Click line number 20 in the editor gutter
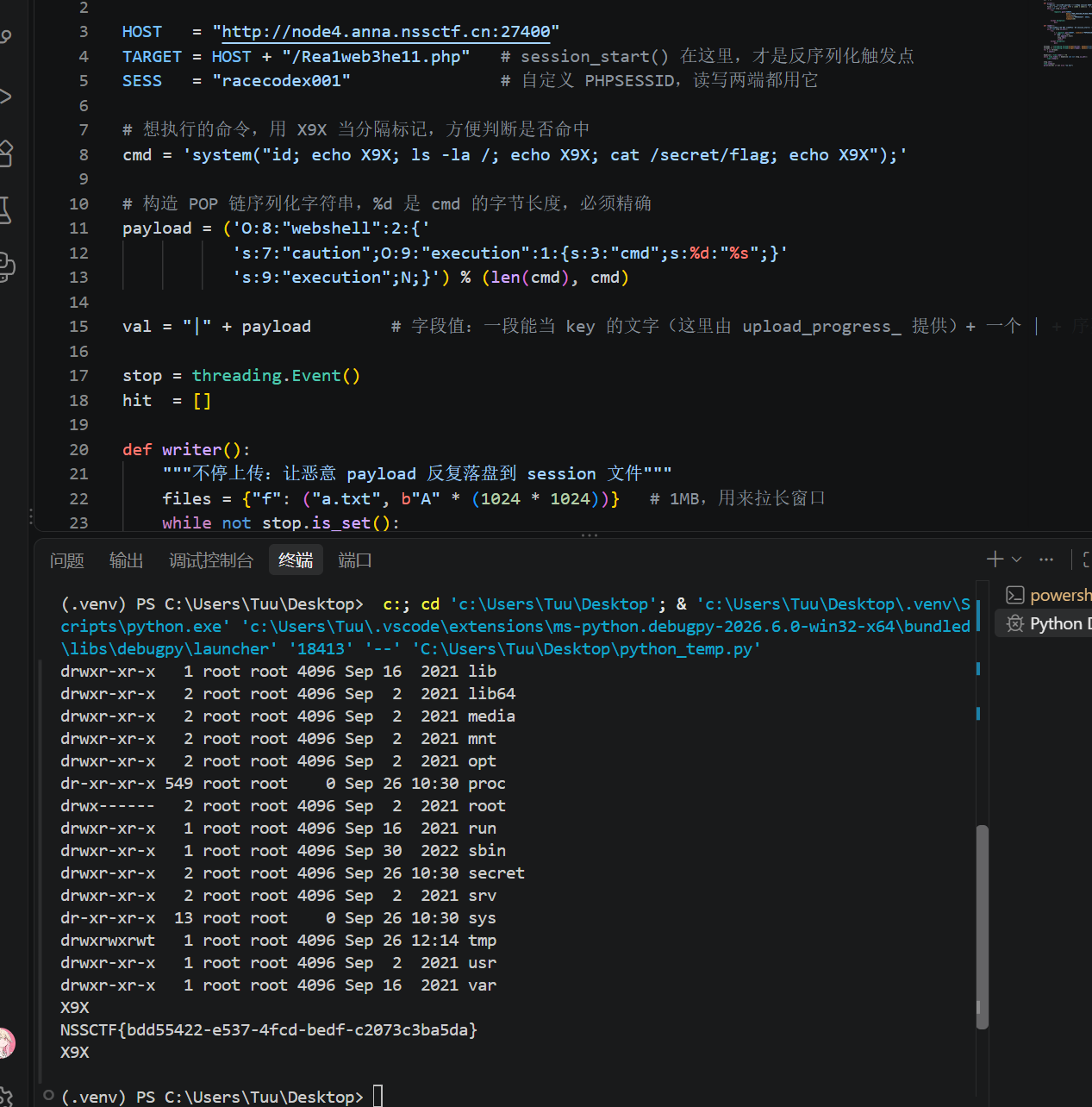This screenshot has width=1092, height=1107. 78,449
